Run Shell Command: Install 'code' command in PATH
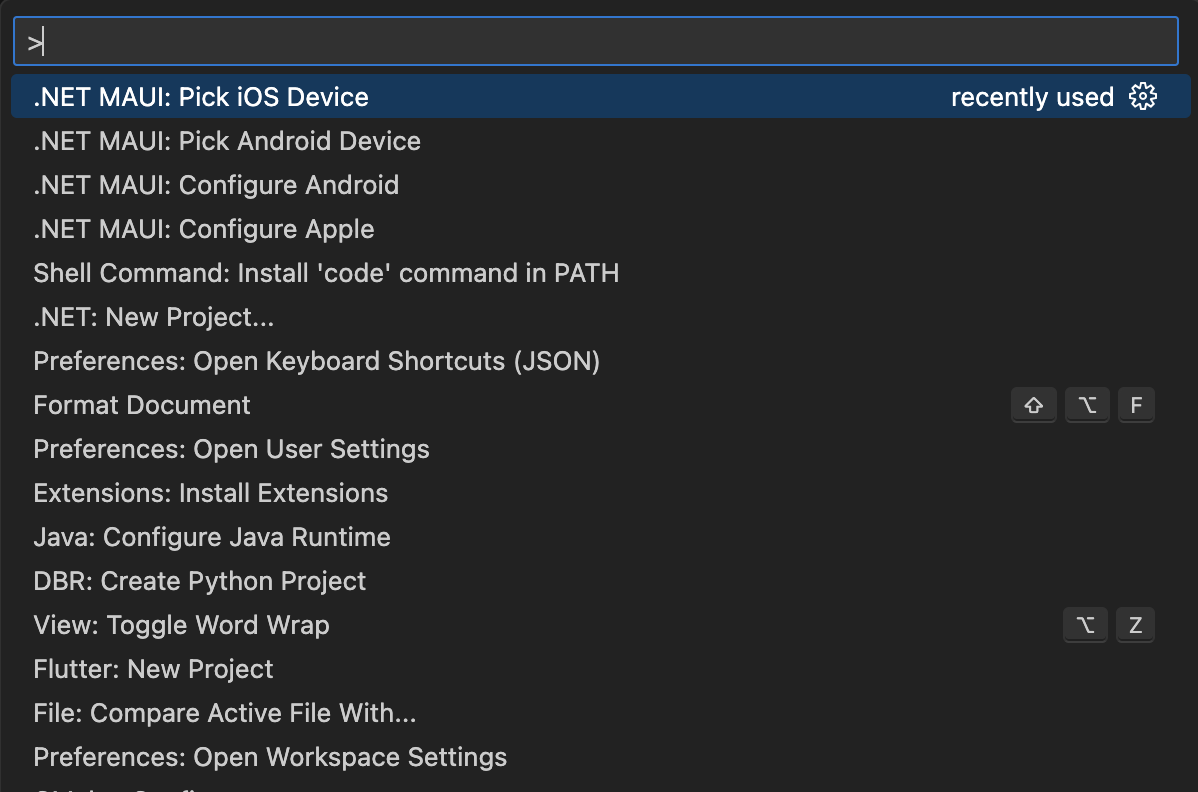Viewport: 1198px width, 792px height. [x=326, y=273]
